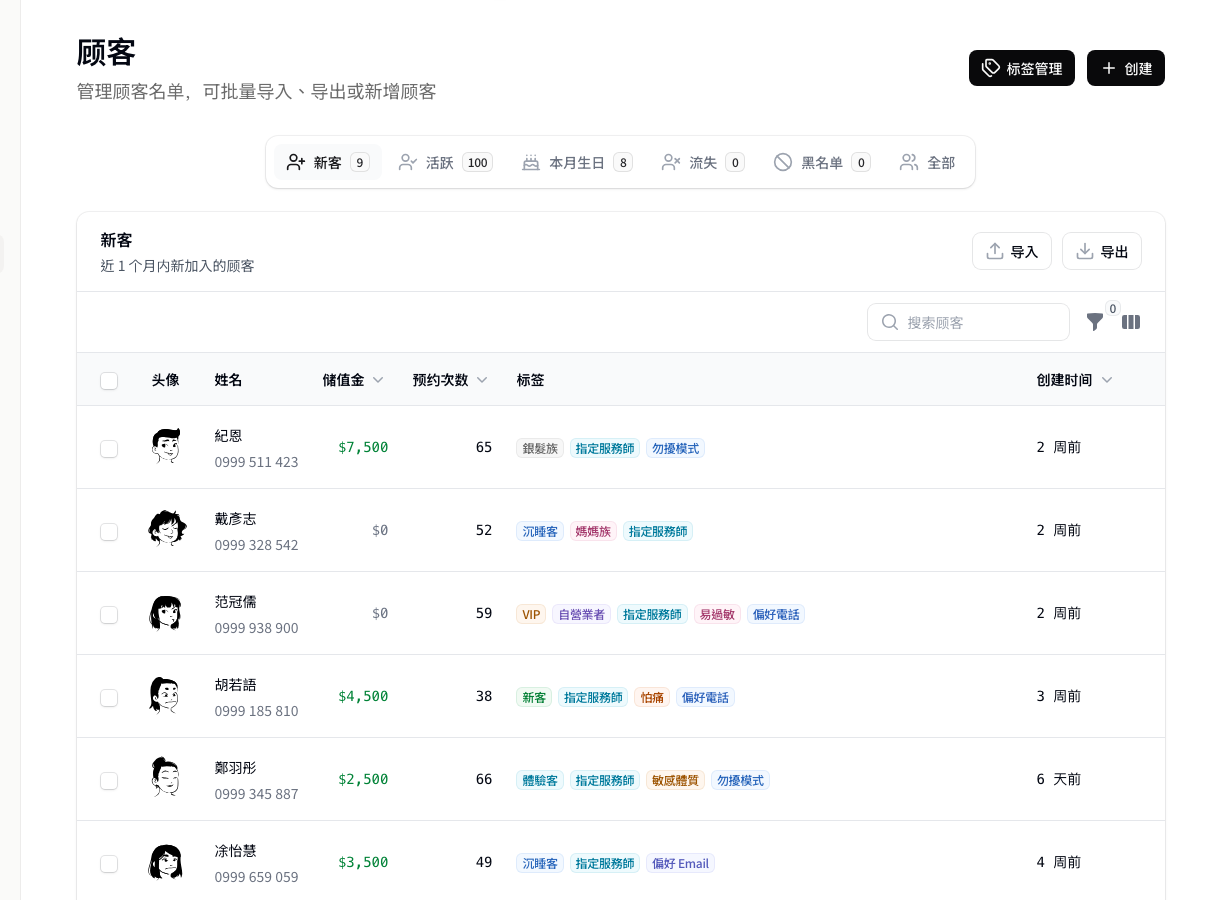Open the filter panel icon
Image resolution: width=1220 pixels, height=900 pixels.
click(x=1095, y=322)
